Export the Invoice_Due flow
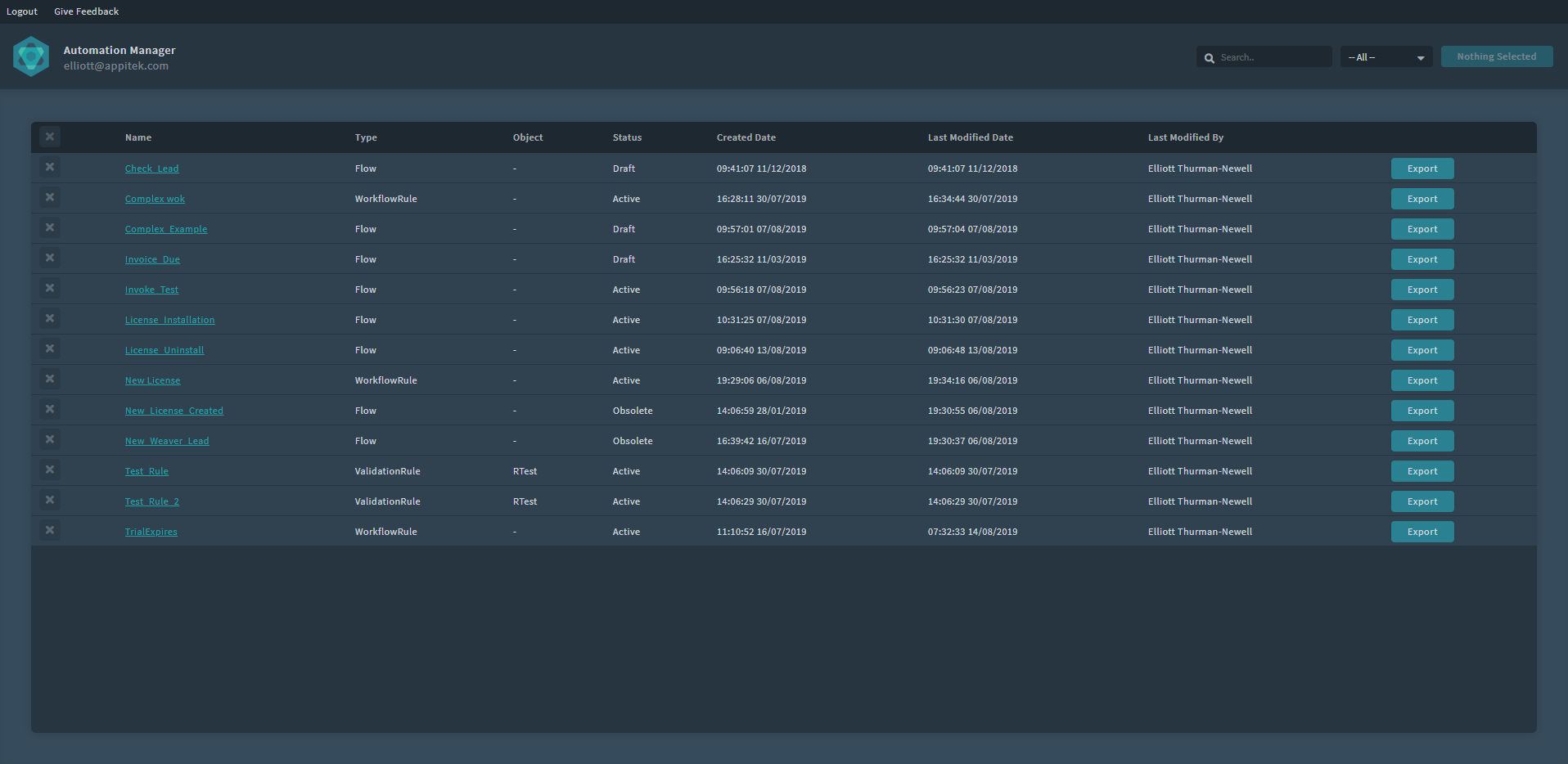Image resolution: width=1568 pixels, height=764 pixels. pyautogui.click(x=1422, y=259)
